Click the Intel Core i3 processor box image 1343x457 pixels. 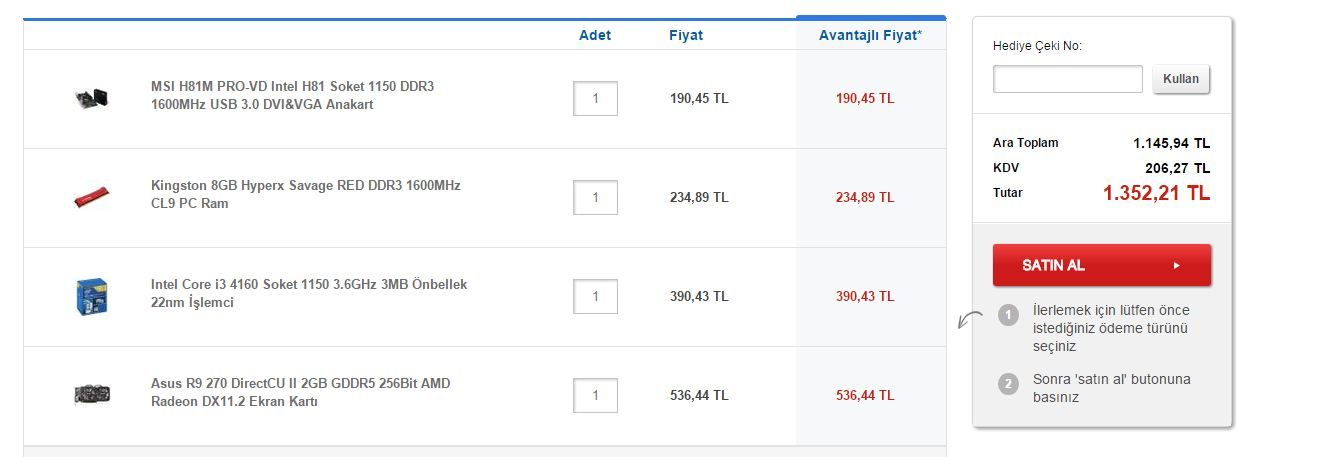pos(91,296)
